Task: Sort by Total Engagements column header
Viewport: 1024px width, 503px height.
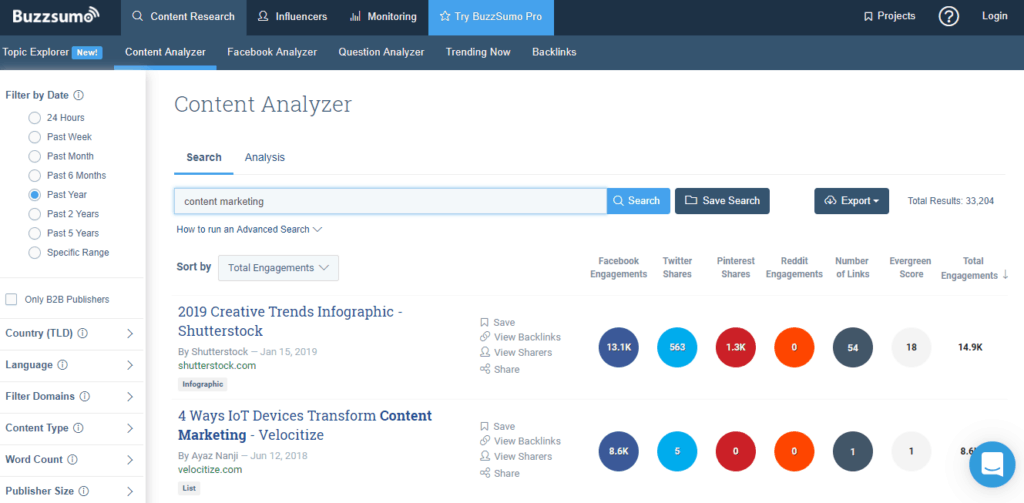Action: point(974,268)
